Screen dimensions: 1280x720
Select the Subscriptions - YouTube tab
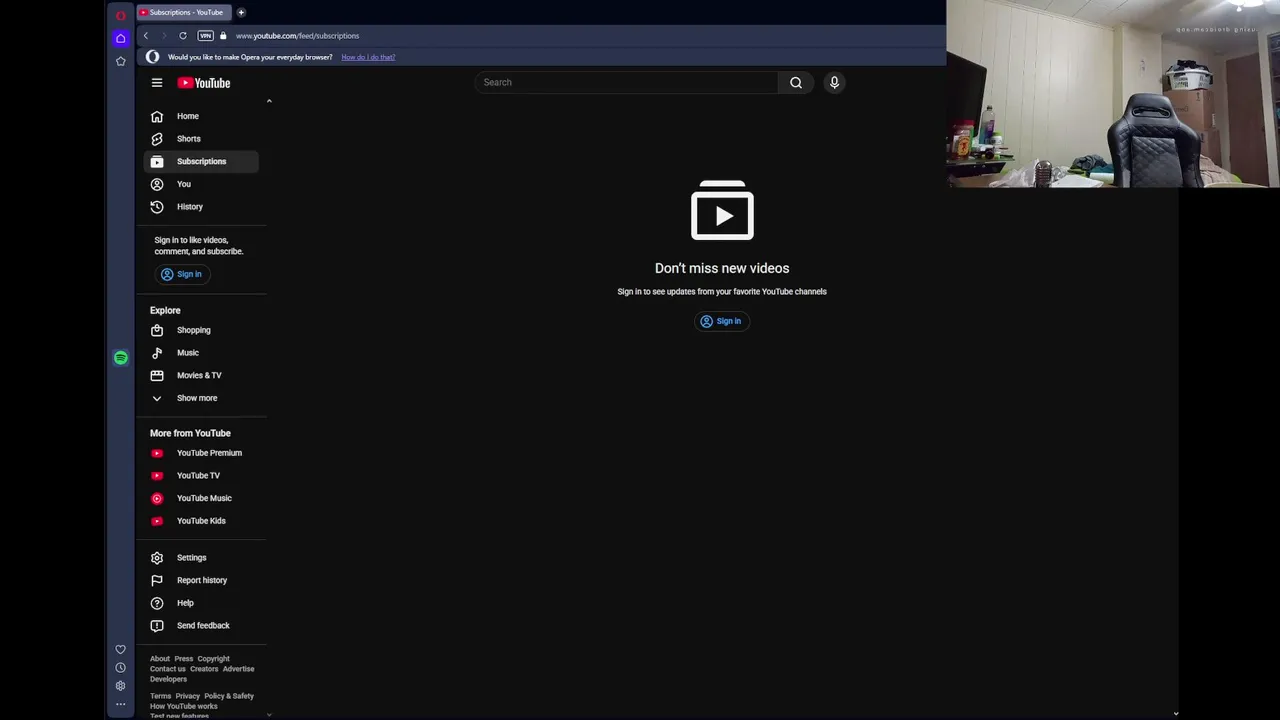184,12
